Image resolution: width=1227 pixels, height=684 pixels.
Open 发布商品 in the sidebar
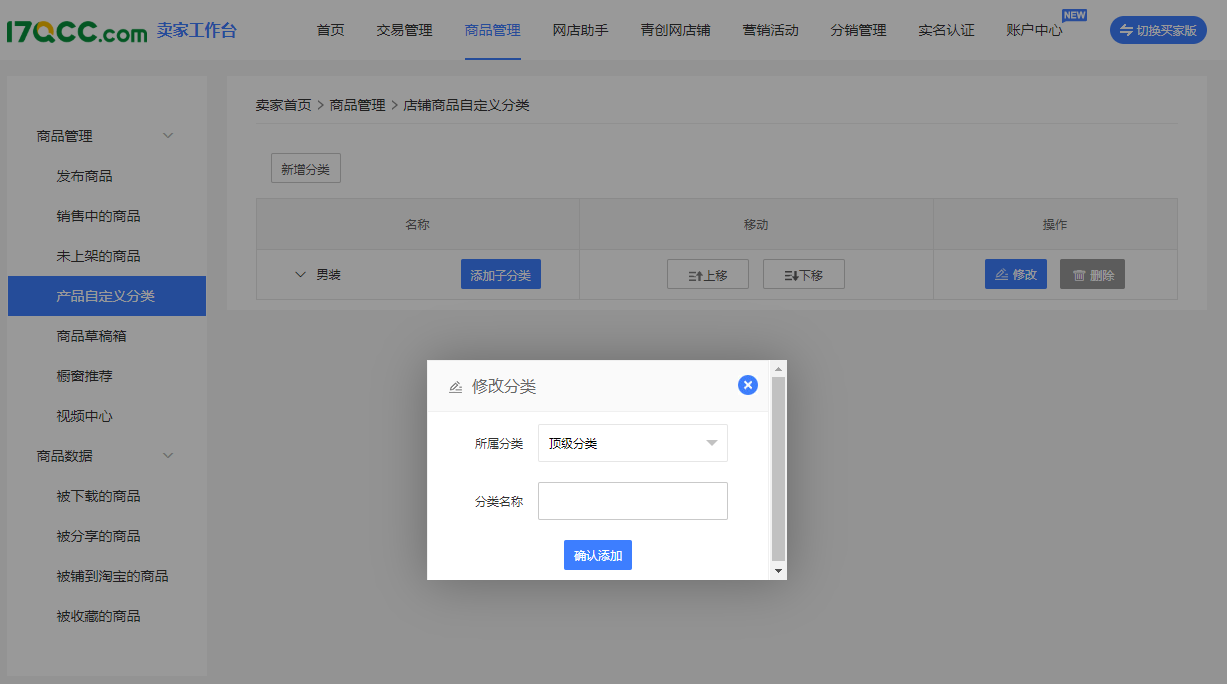coord(85,176)
